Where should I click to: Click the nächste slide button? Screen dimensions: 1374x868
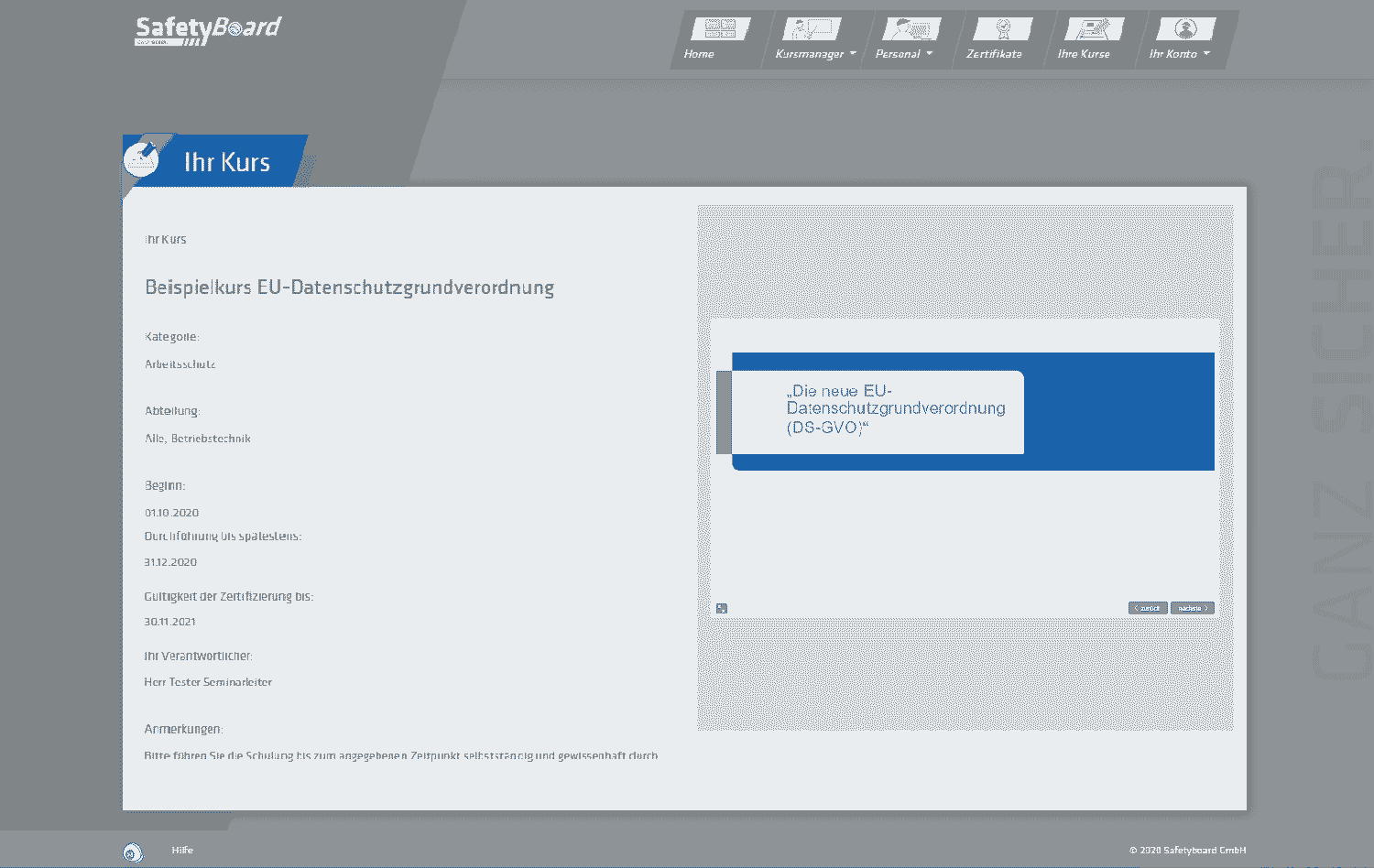[x=1193, y=608]
